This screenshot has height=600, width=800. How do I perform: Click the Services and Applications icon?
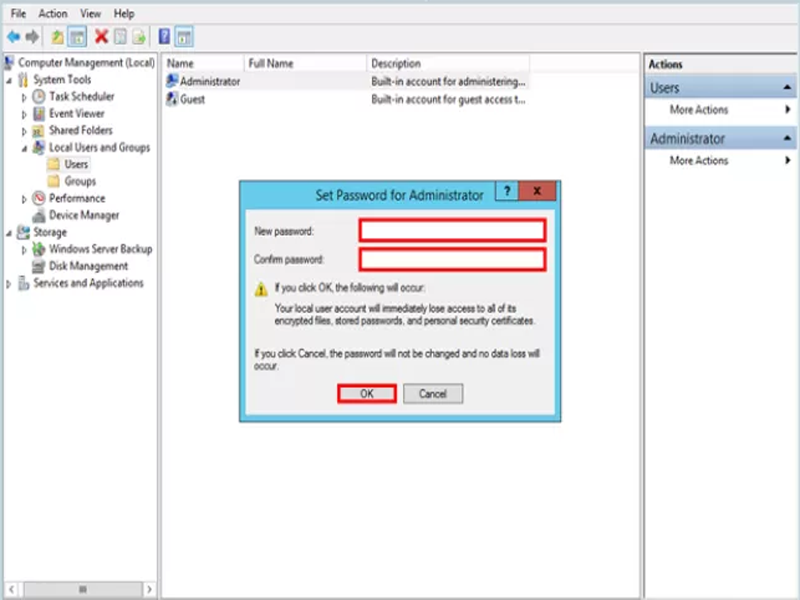(23, 283)
